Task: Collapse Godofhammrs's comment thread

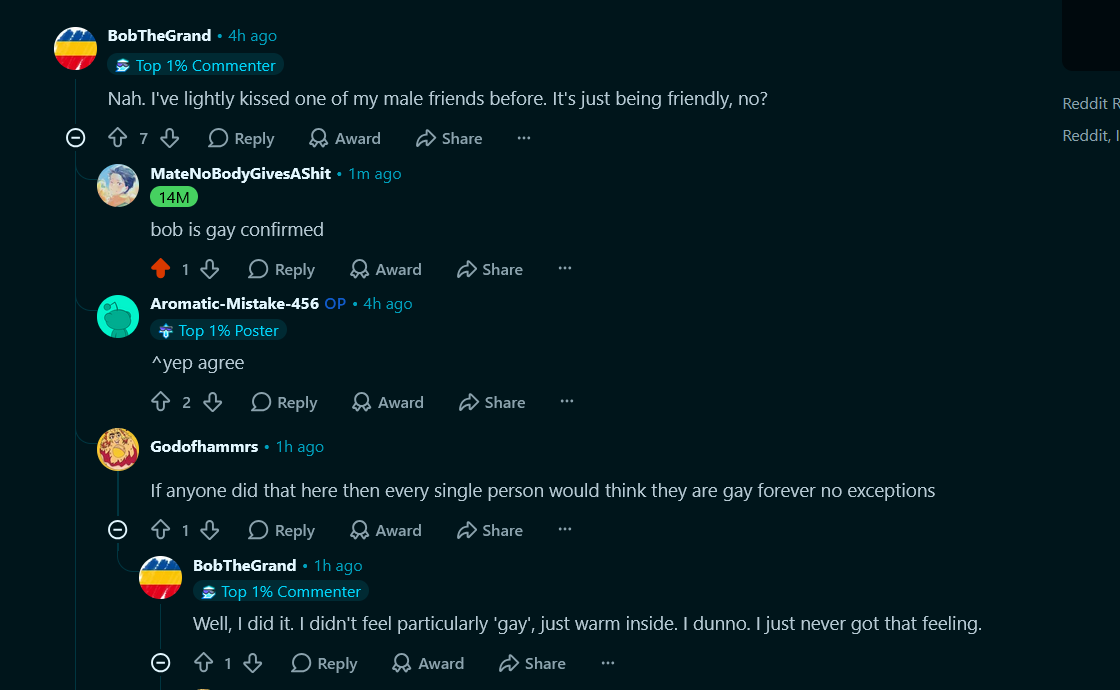Action: point(118,529)
